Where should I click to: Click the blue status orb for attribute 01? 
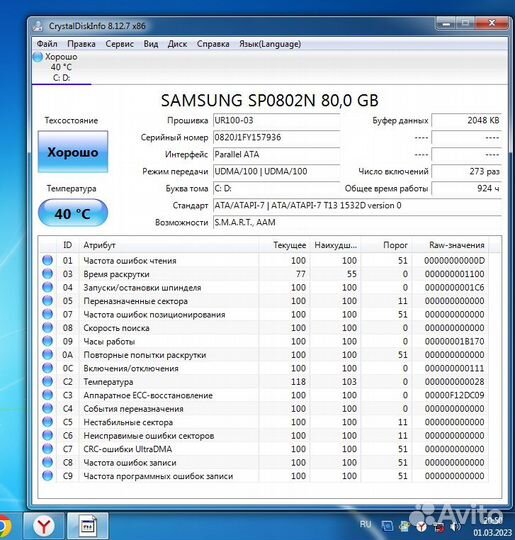click(x=48, y=260)
